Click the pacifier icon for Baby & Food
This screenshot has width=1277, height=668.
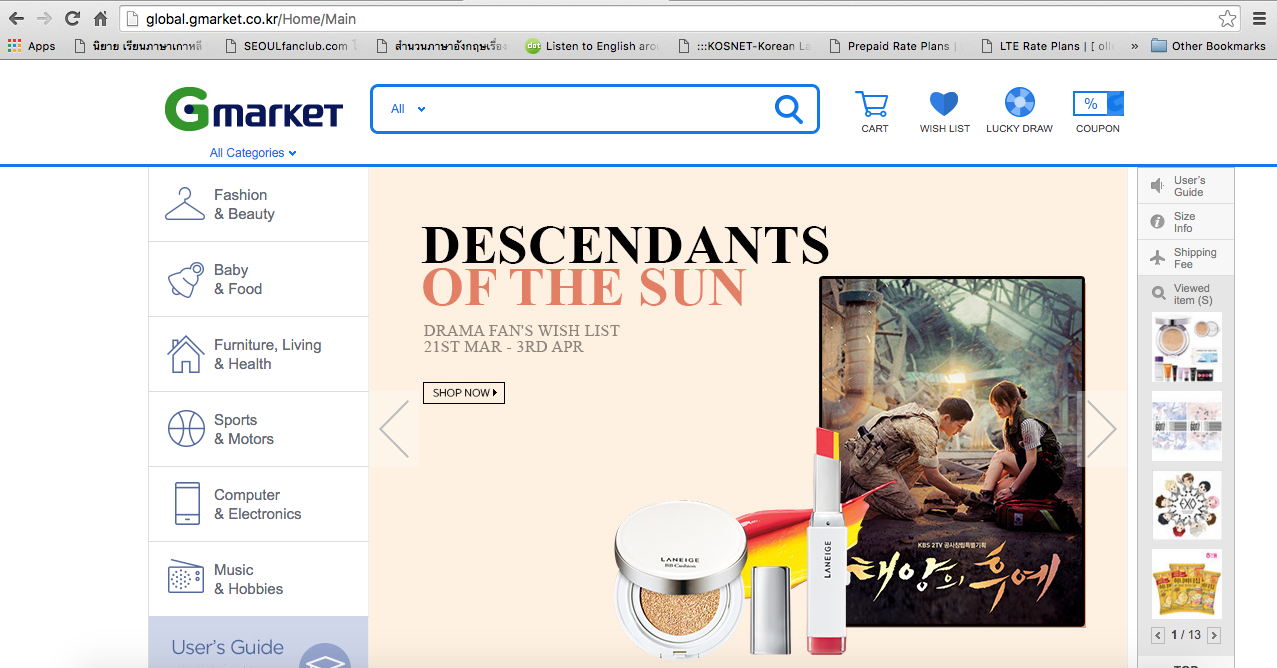coord(185,280)
